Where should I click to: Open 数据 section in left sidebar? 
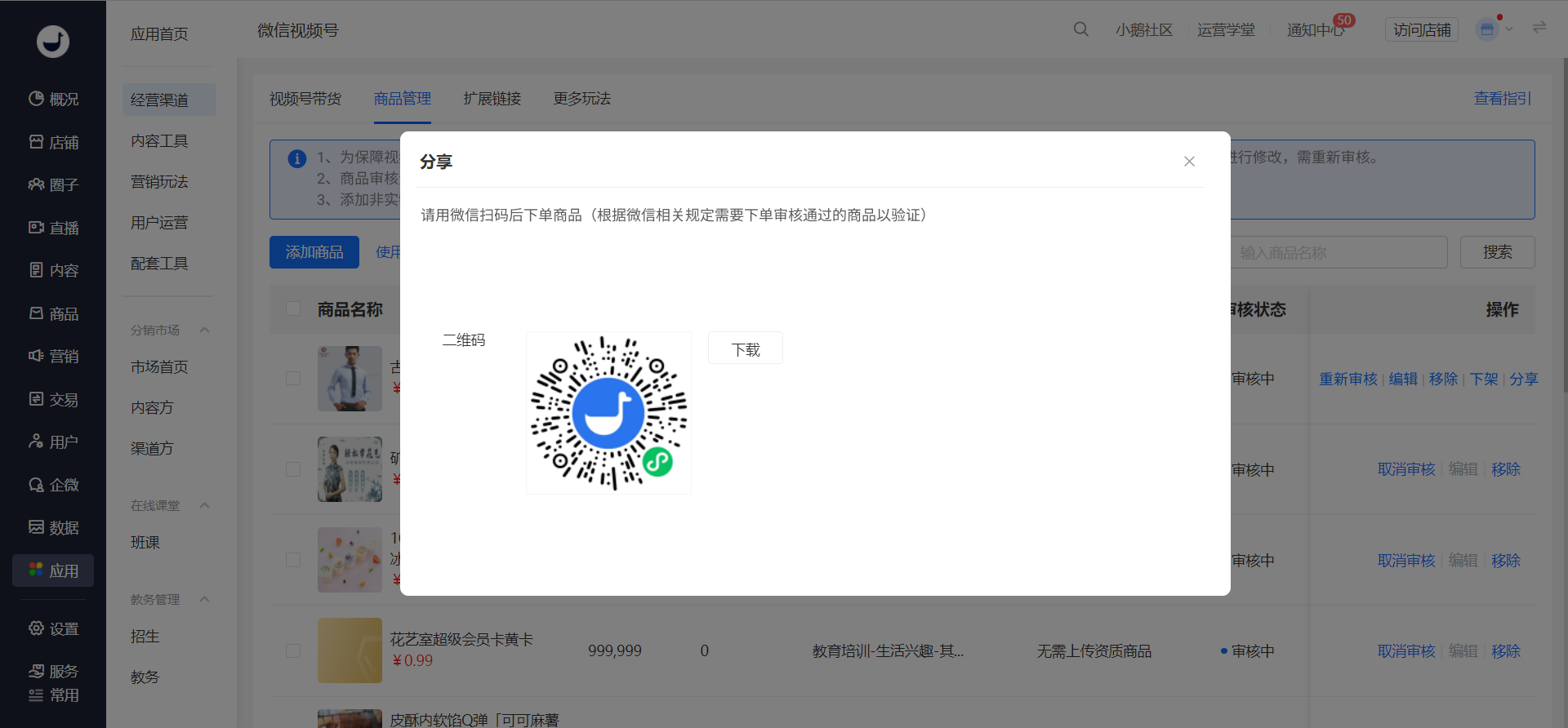[x=53, y=527]
